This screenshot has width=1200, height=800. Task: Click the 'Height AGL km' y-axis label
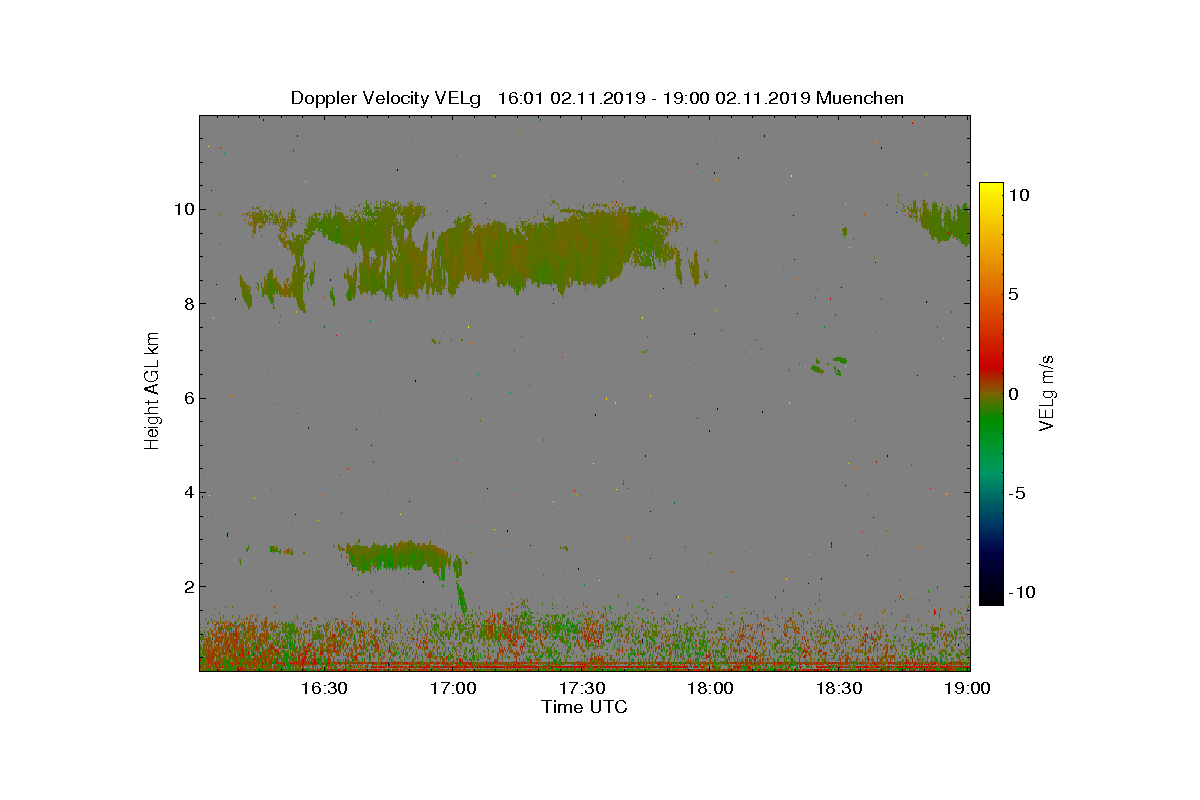click(x=152, y=392)
